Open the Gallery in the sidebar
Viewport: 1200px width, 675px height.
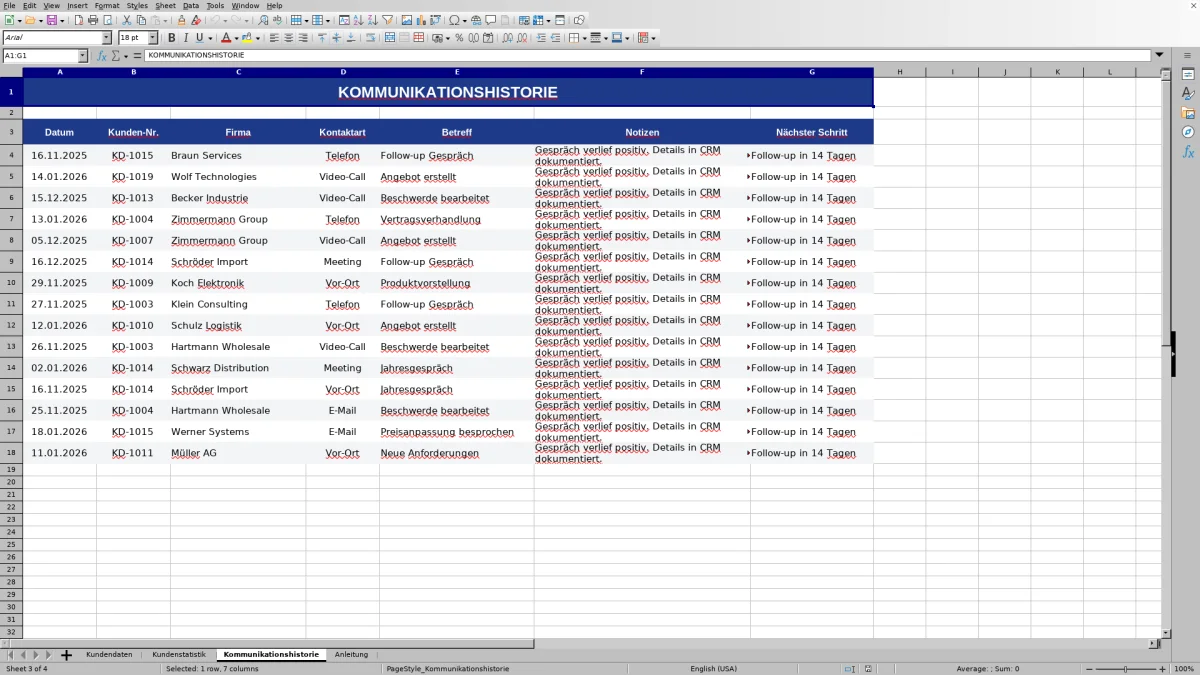tap(1187, 110)
